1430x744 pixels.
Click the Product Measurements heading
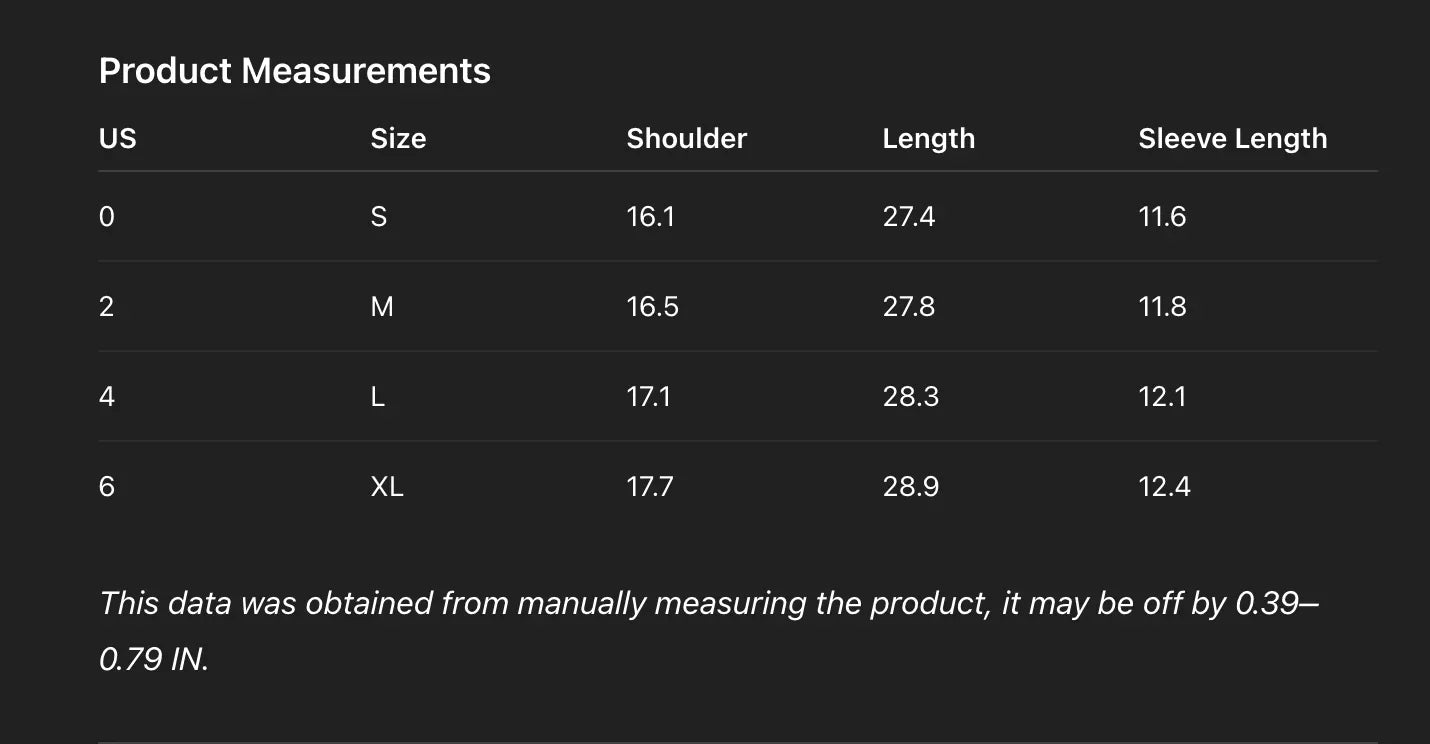pyautogui.click(x=295, y=71)
